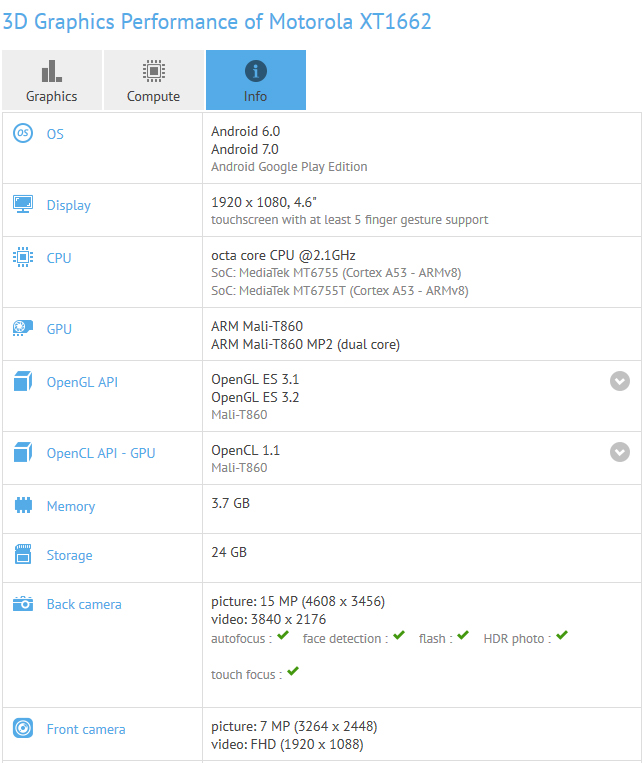Click the Display monitor icon

pos(23,204)
